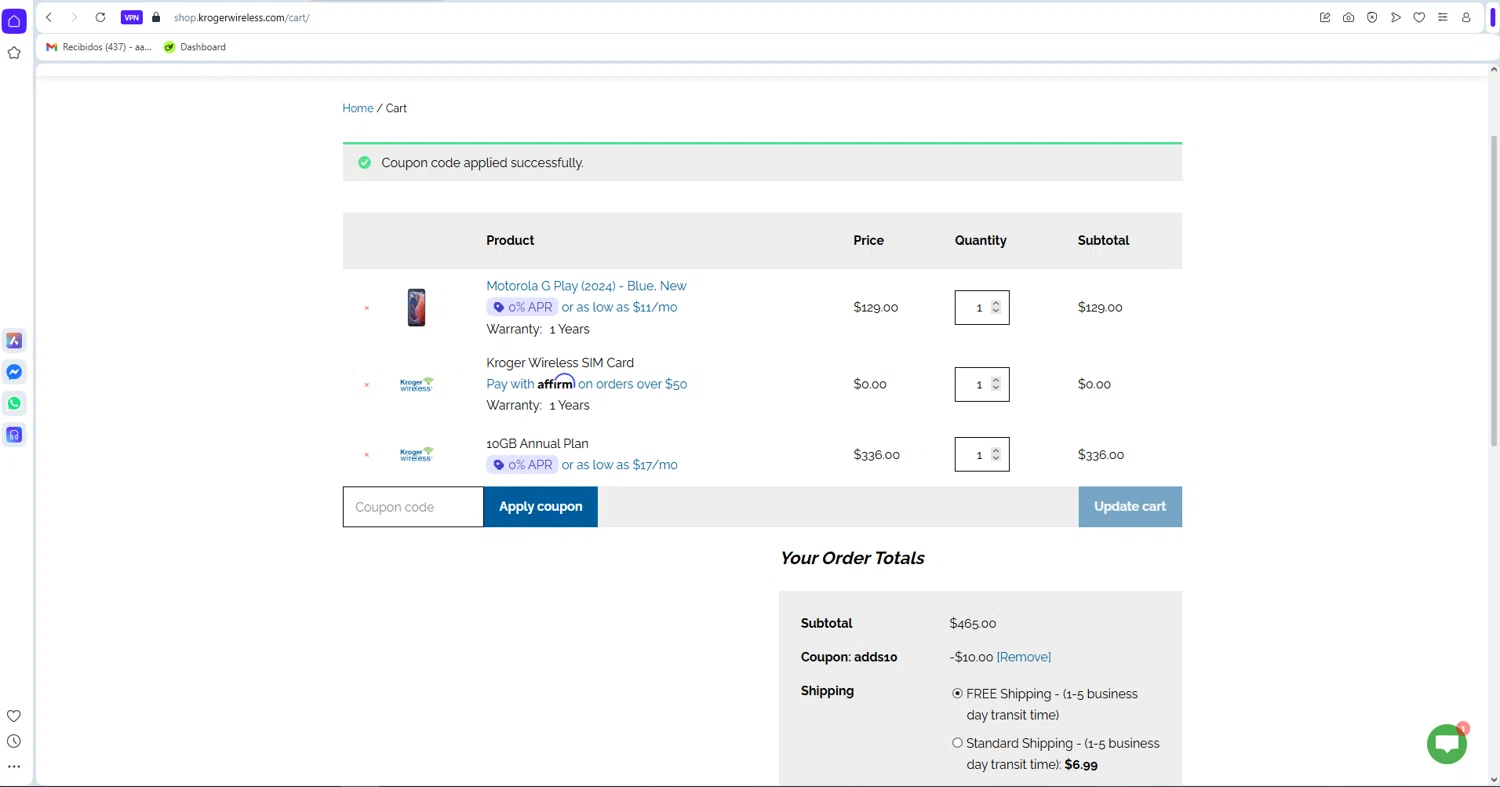Open the user profile icon

1466,17
